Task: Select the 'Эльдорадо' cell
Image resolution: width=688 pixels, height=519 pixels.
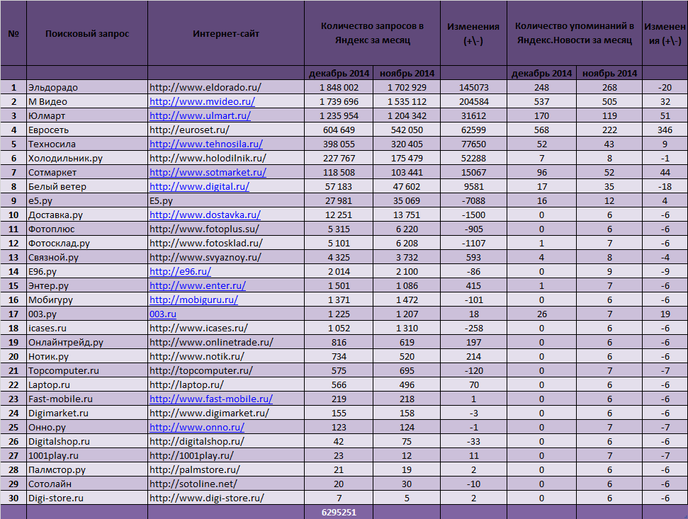Action: [87, 87]
